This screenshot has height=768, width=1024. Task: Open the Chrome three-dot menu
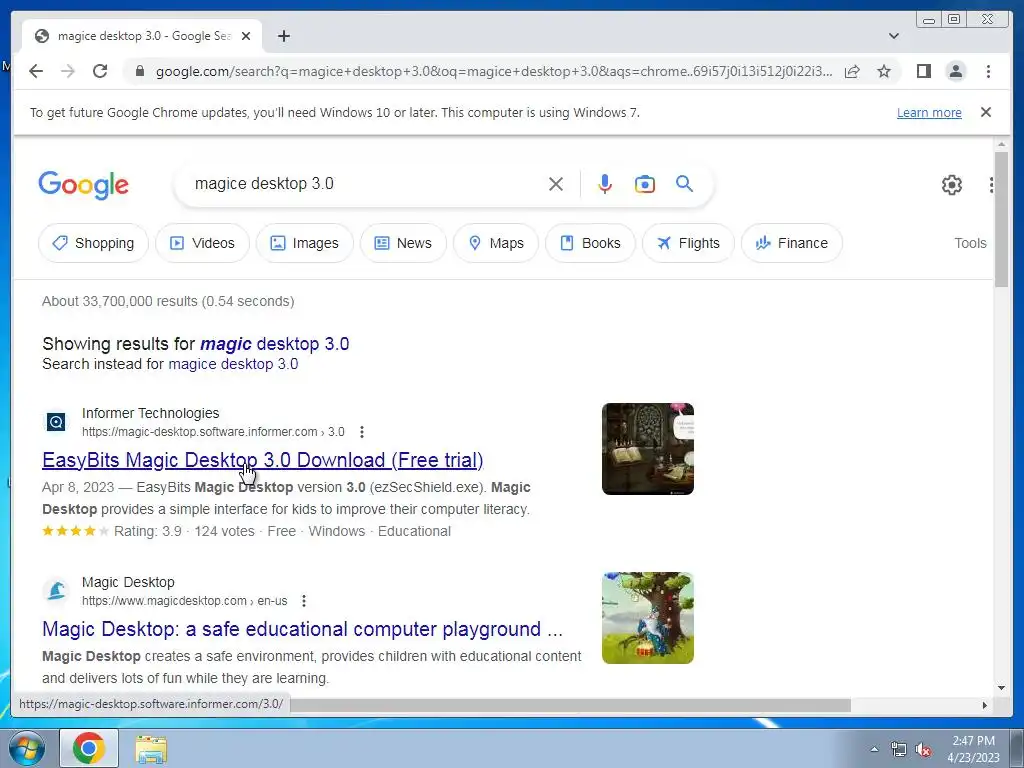click(988, 71)
